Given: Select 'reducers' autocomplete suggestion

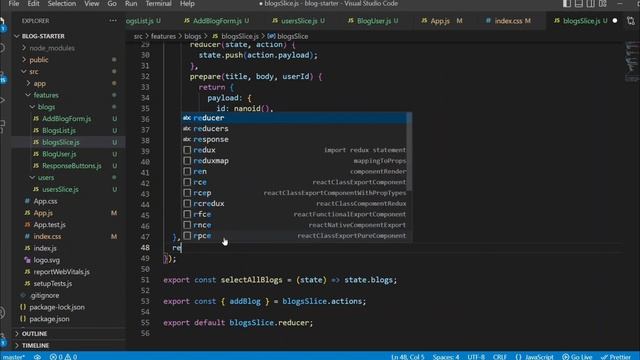Looking at the screenshot, I should (294, 129).
